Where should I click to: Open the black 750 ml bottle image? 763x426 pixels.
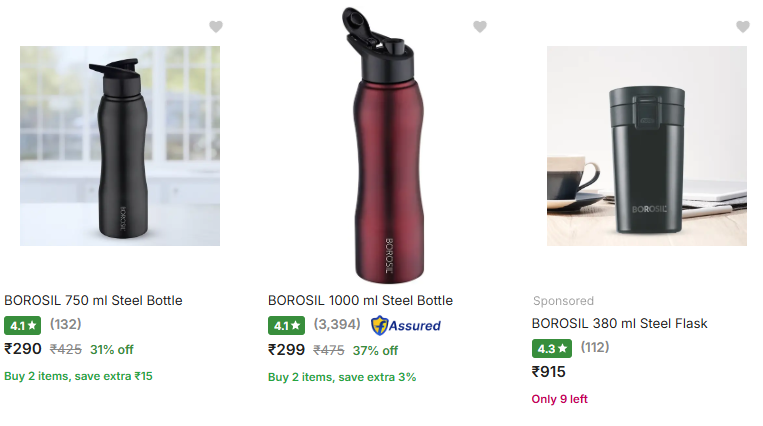[120, 146]
